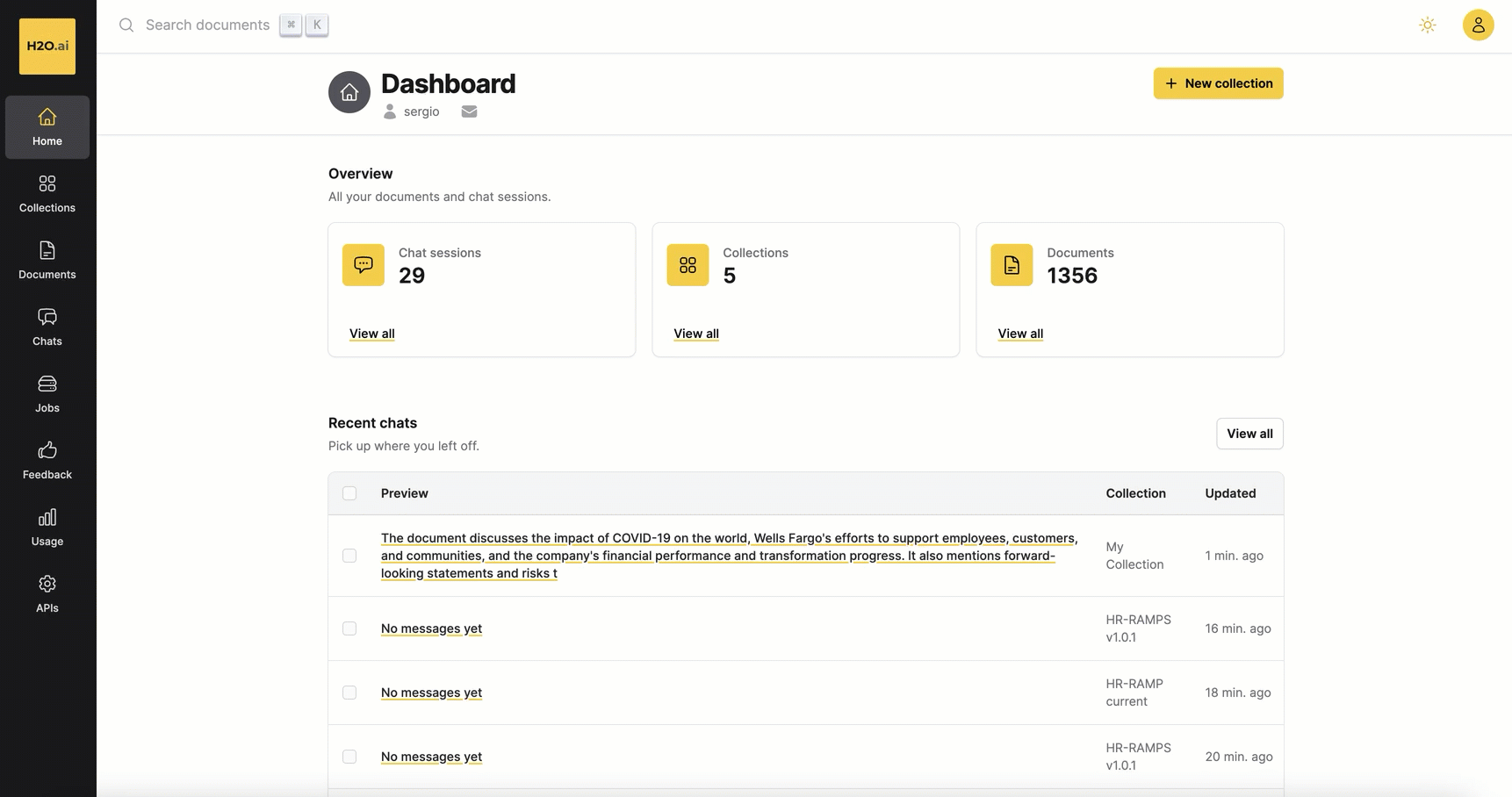
Task: Click the envelope icon next to sergio
Action: 469,111
